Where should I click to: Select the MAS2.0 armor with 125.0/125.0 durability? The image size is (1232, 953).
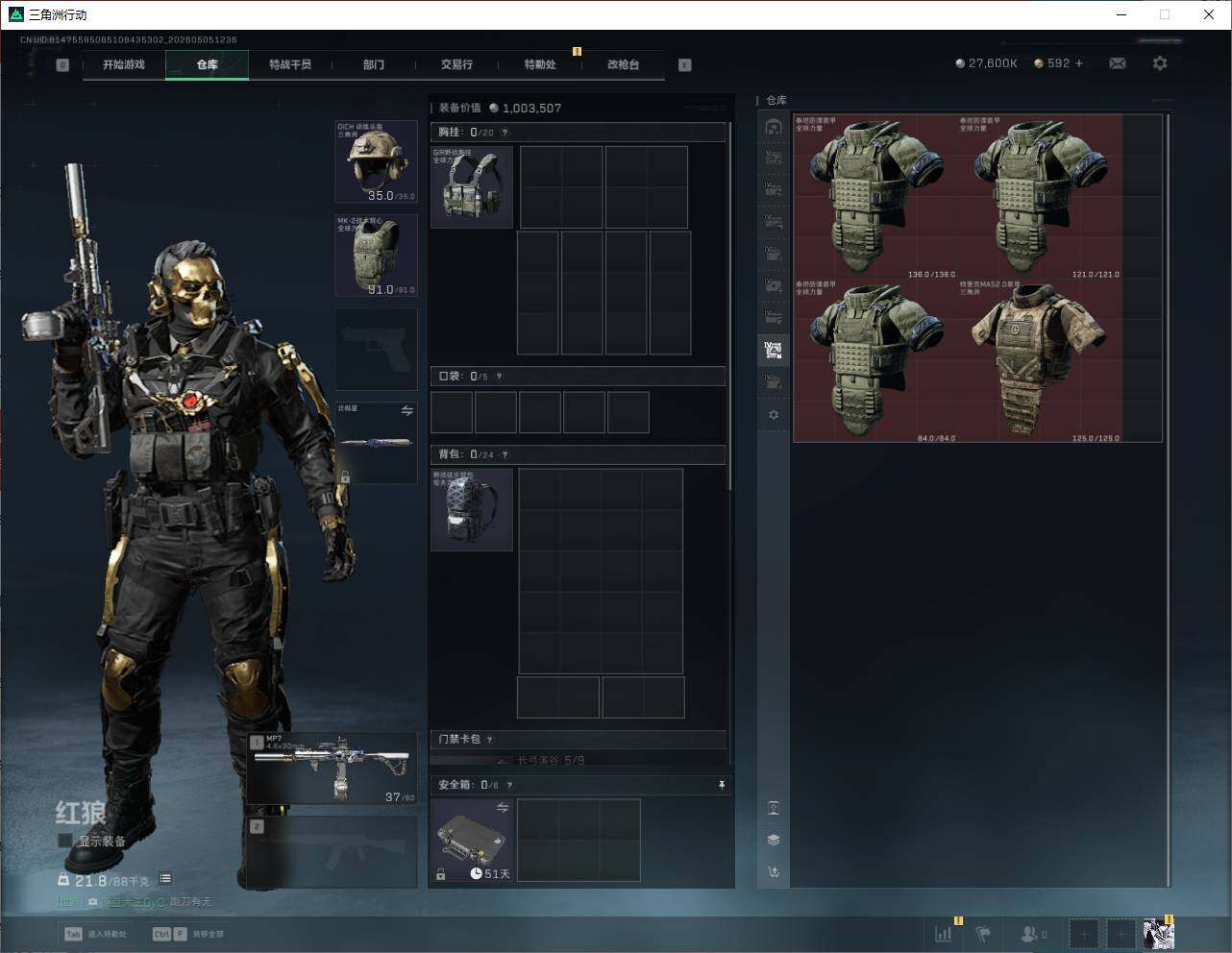(x=1040, y=361)
